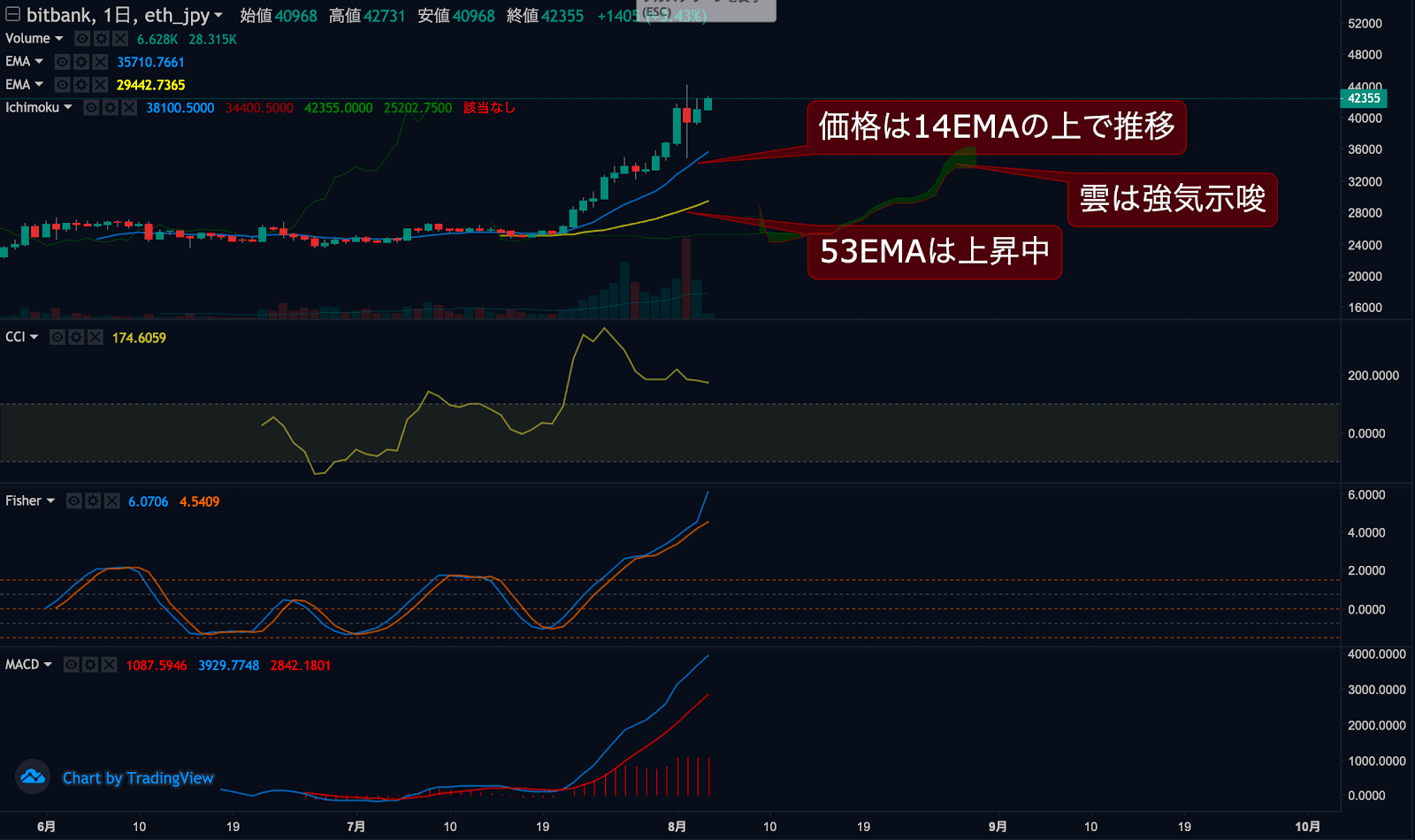Open the CCI indicator settings gear
The height and width of the screenshot is (840, 1415).
pyautogui.click(x=76, y=337)
